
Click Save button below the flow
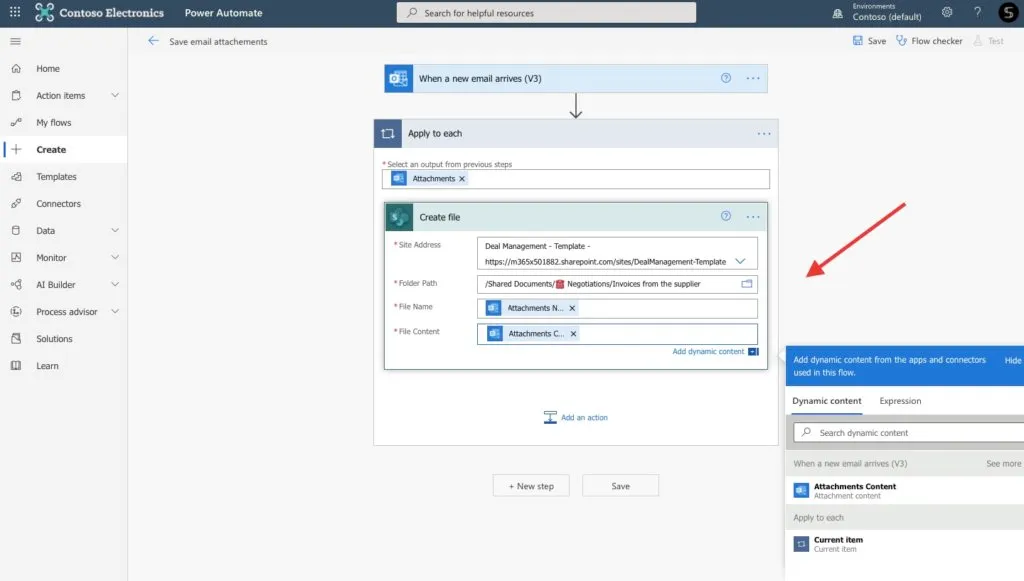(x=620, y=486)
